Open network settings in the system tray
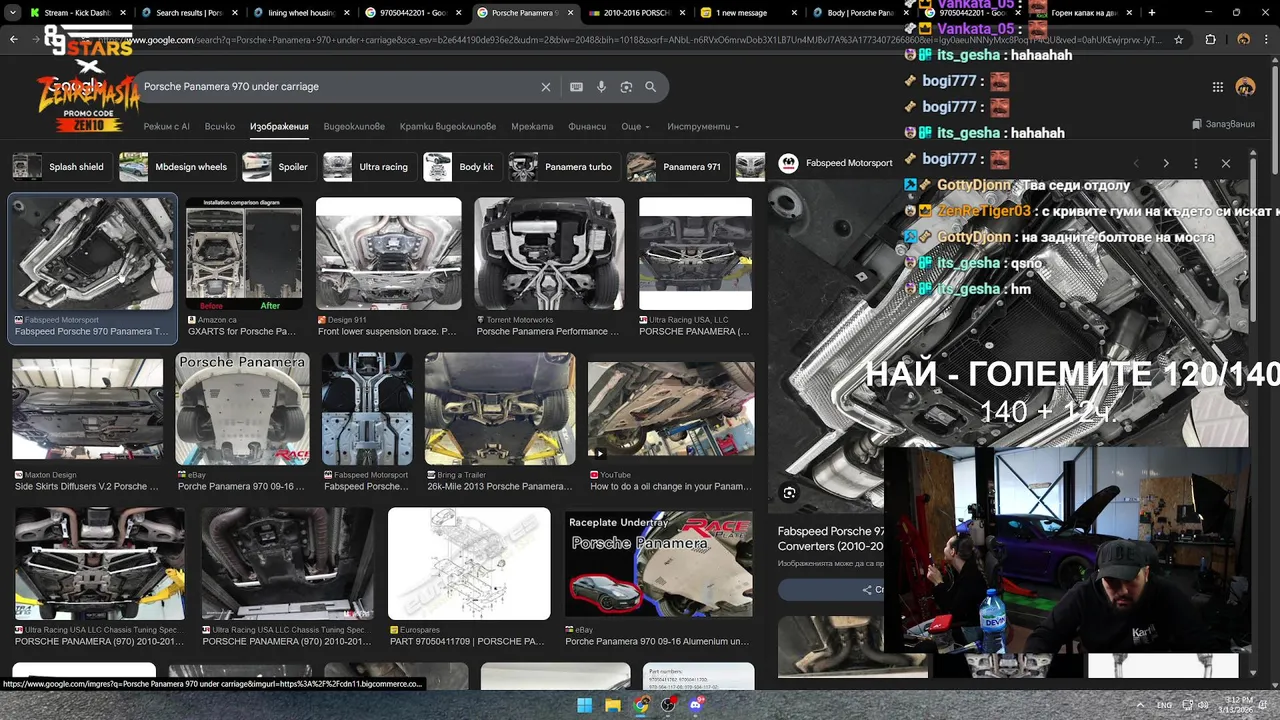Image resolution: width=1280 pixels, height=720 pixels. coord(1186,705)
